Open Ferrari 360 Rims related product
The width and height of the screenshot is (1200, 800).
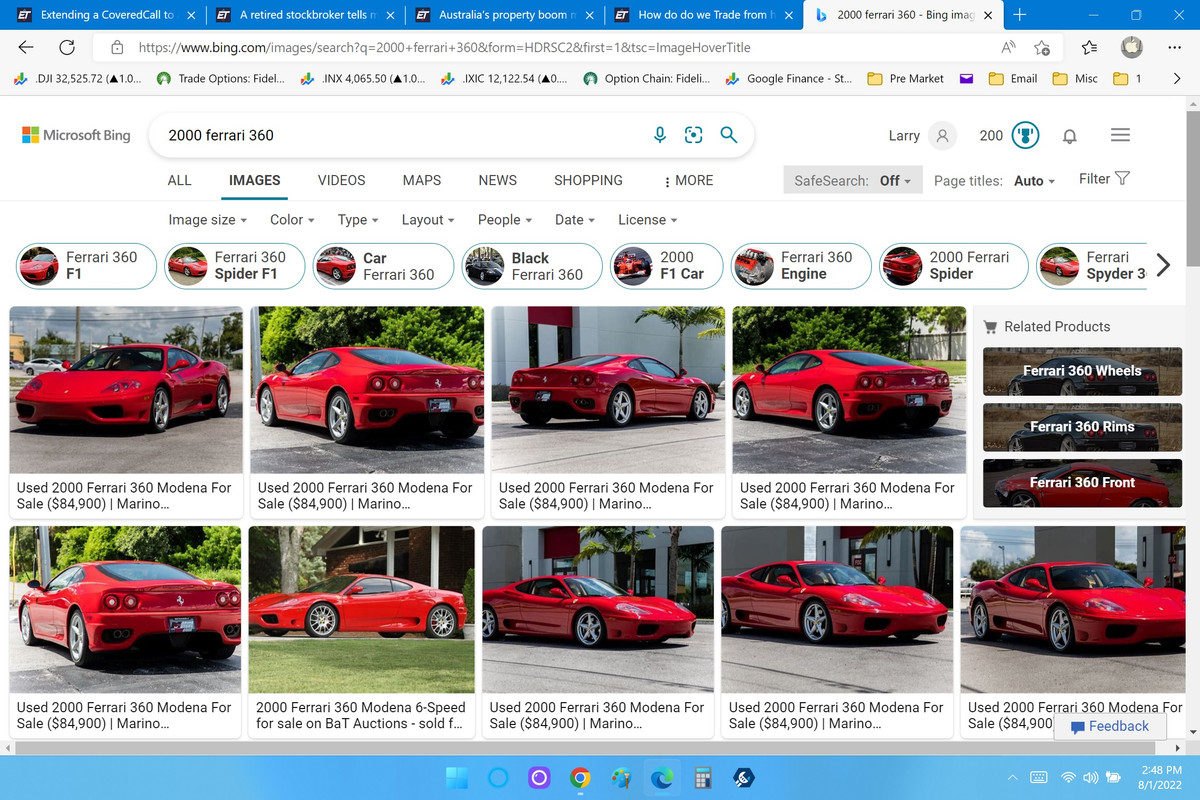(1082, 427)
